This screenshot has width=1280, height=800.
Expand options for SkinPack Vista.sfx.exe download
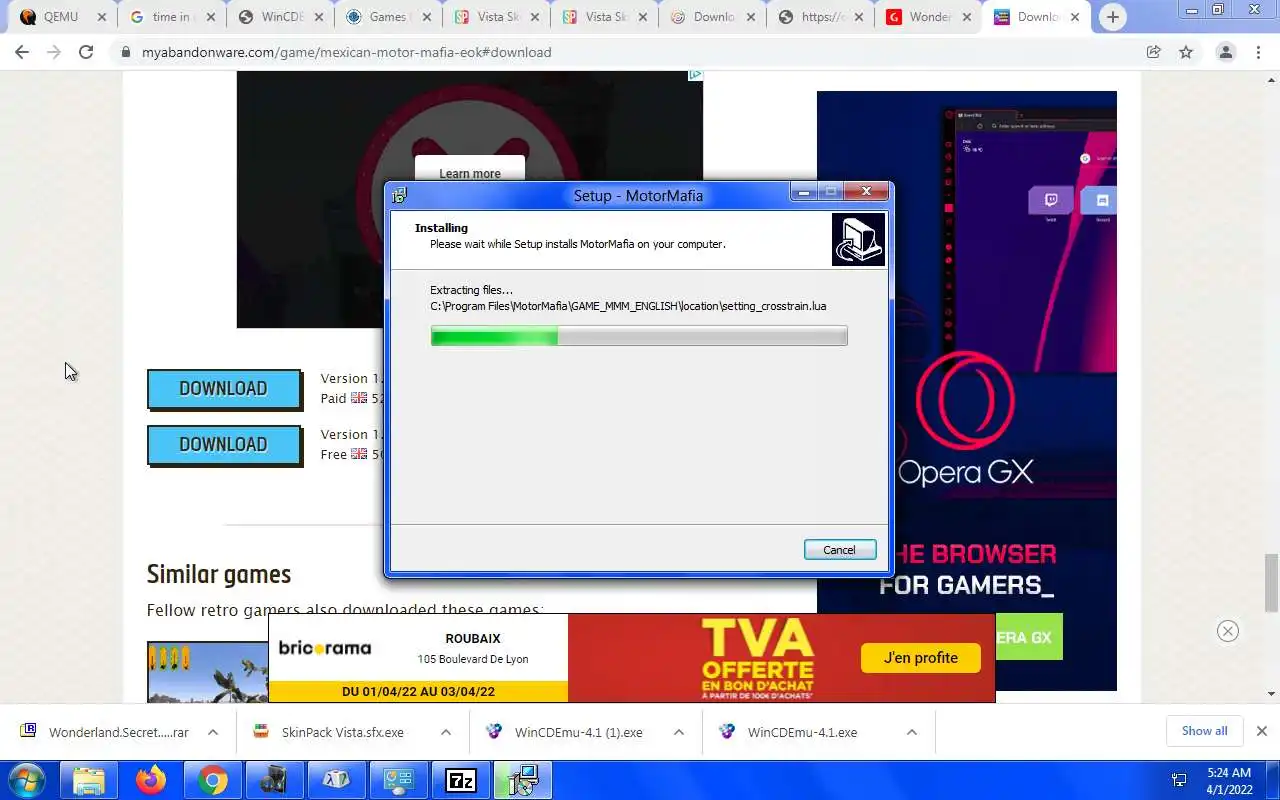446,732
